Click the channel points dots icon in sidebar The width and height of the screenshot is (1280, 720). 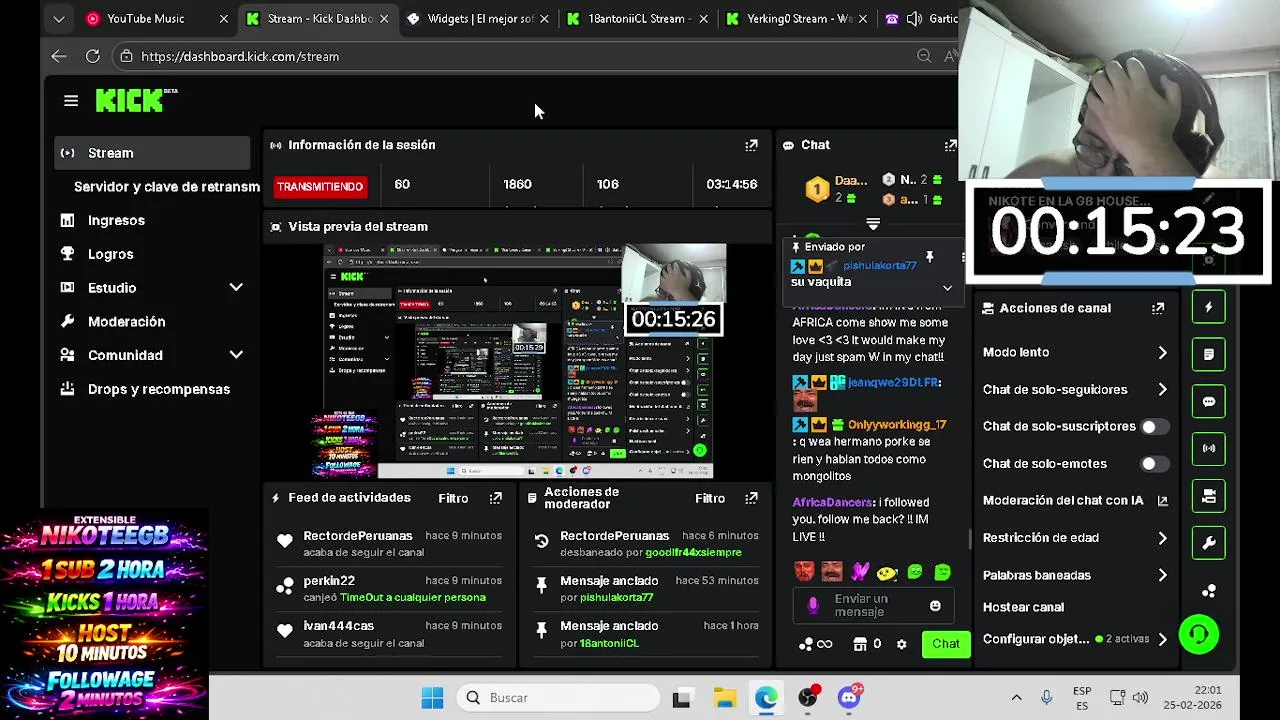tap(1209, 591)
